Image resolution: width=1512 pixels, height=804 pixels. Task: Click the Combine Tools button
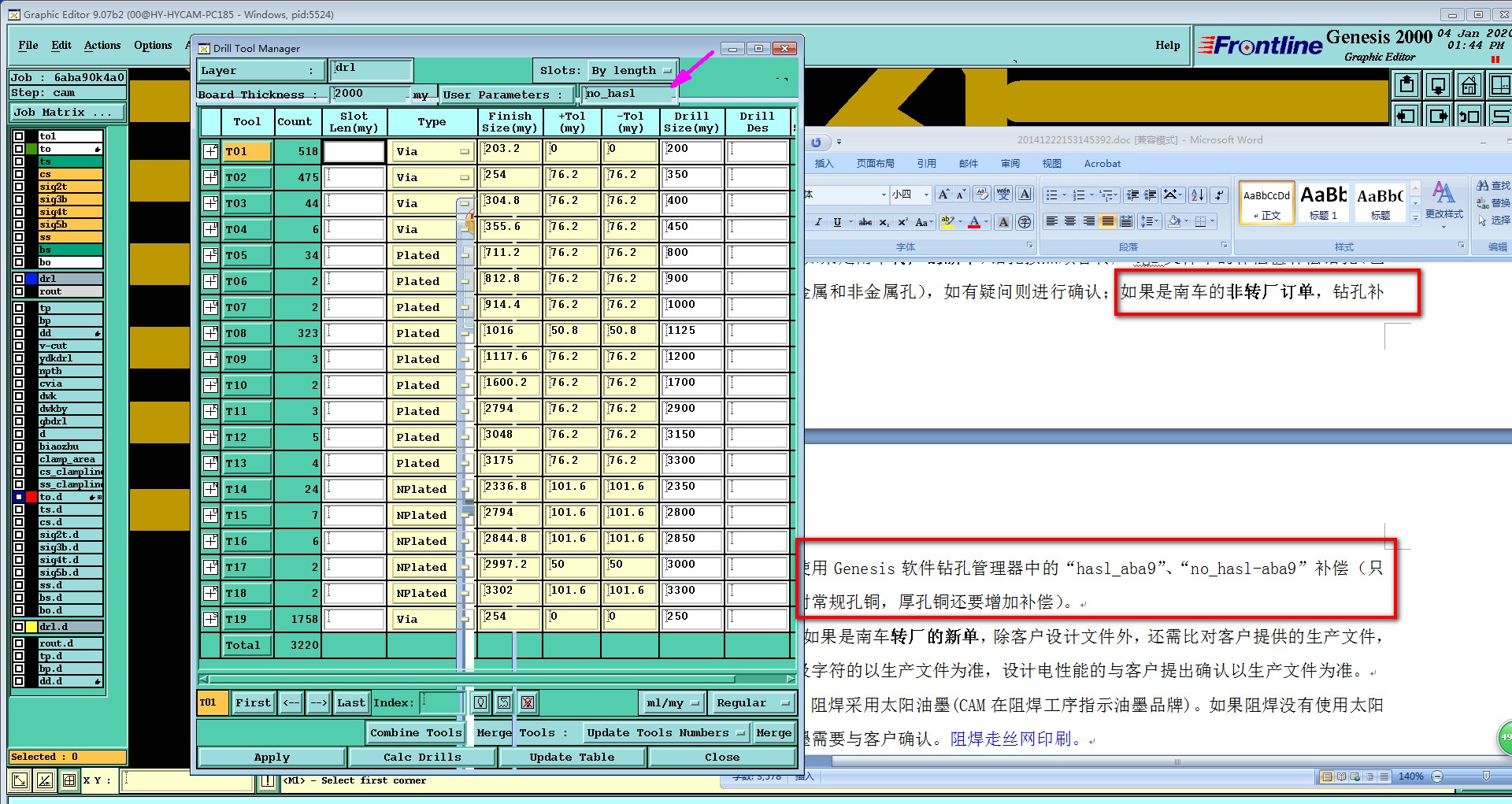click(x=416, y=732)
